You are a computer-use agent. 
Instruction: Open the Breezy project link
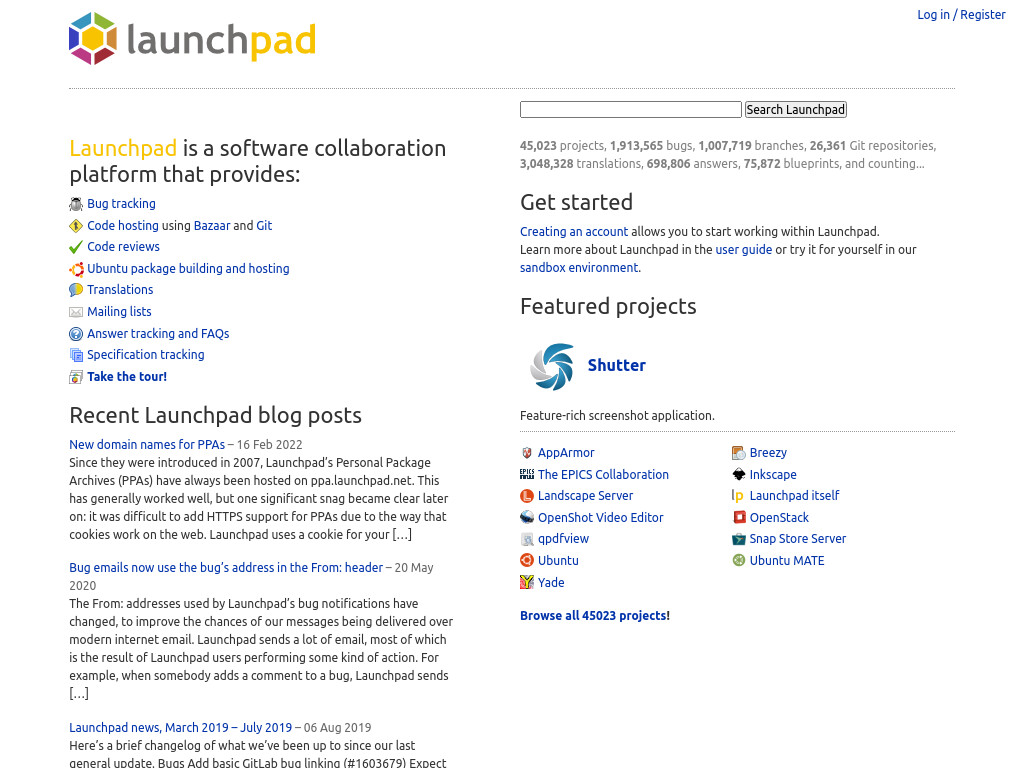click(x=768, y=453)
